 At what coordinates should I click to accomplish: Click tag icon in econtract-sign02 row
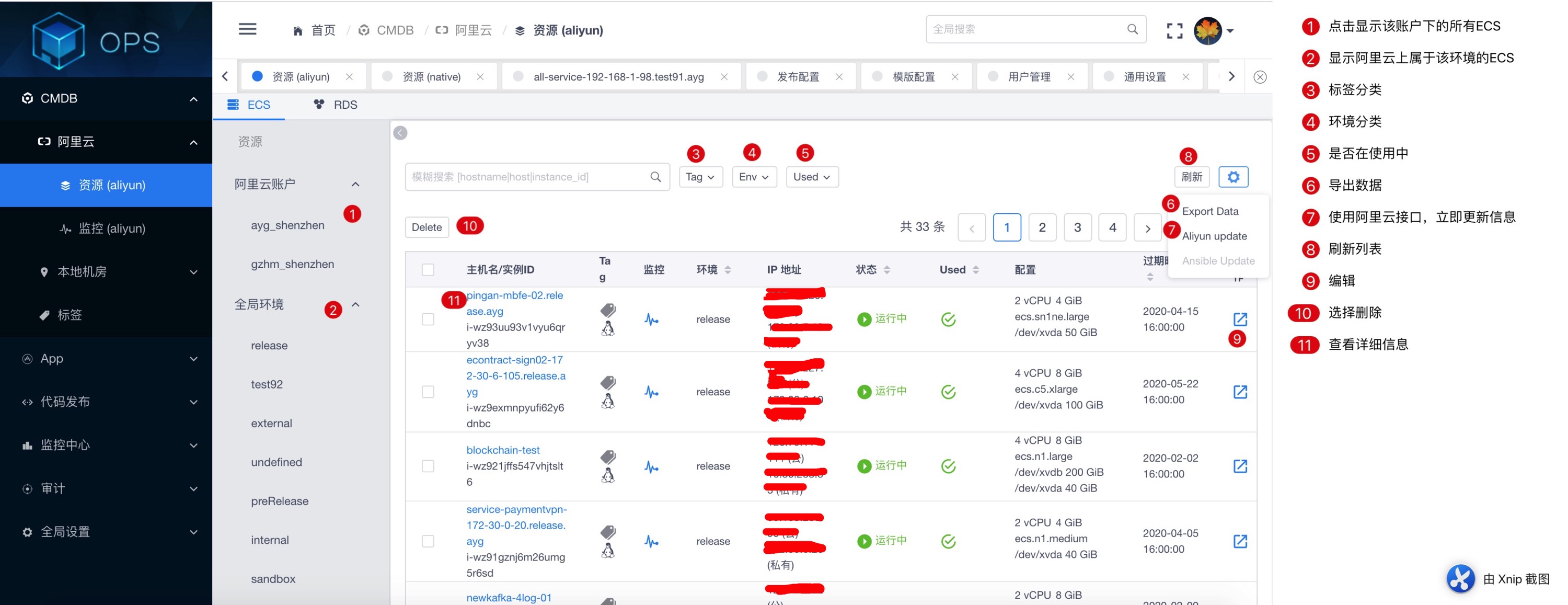coord(607,383)
